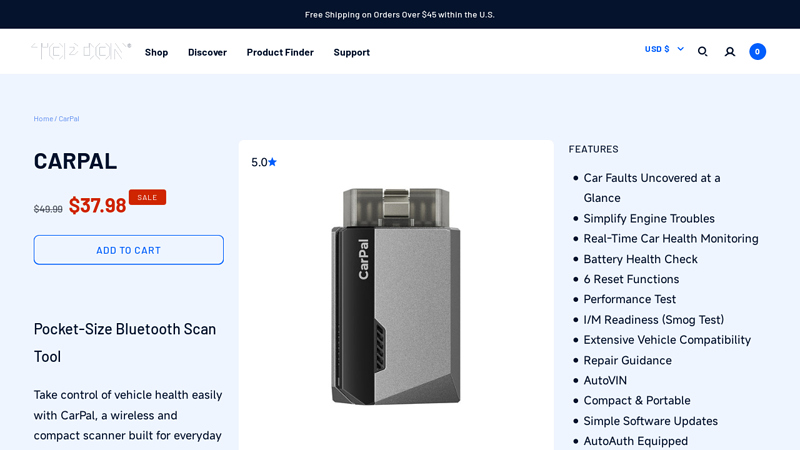Viewport: 800px width, 450px height.
Task: Open the Support menu
Action: [x=351, y=52]
